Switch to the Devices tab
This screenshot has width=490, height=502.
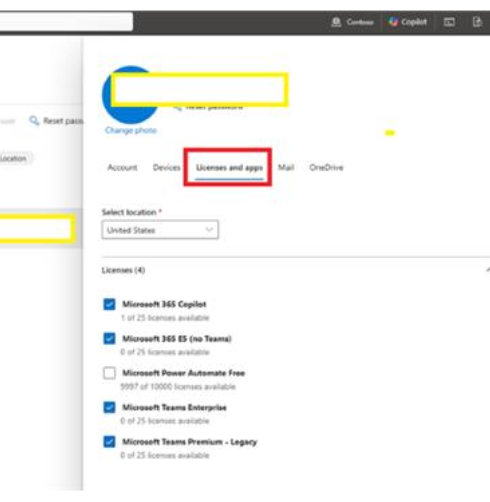167,167
